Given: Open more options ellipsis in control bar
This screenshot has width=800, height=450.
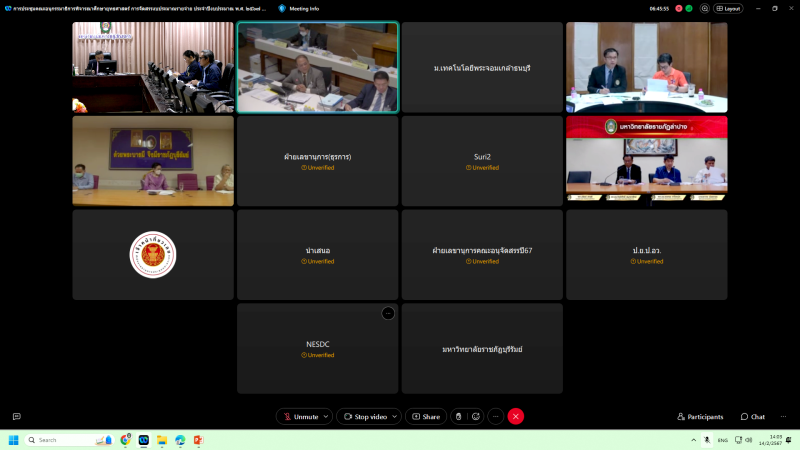Looking at the screenshot, I should 495,416.
